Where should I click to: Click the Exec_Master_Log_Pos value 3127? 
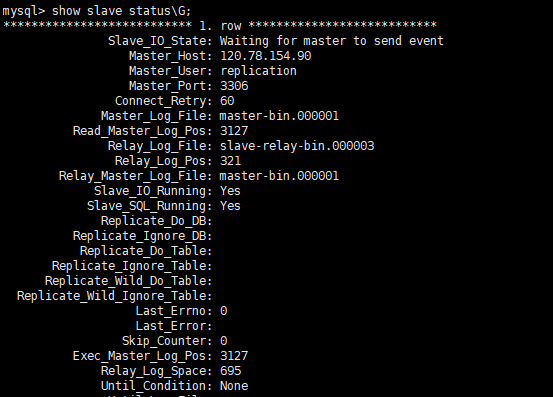click(234, 356)
